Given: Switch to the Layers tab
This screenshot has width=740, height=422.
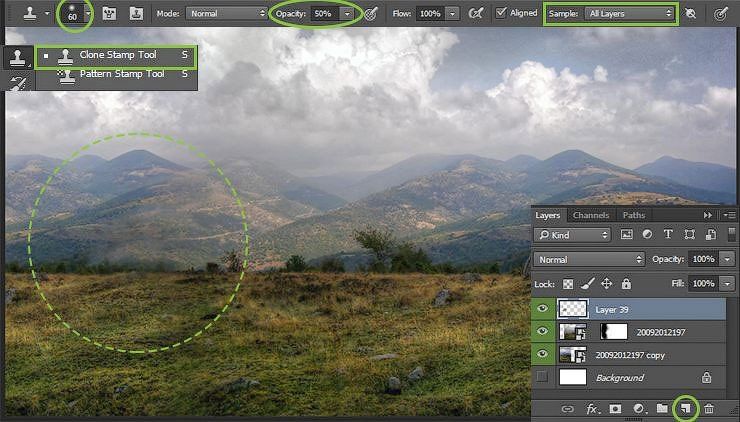Looking at the screenshot, I should [547, 215].
